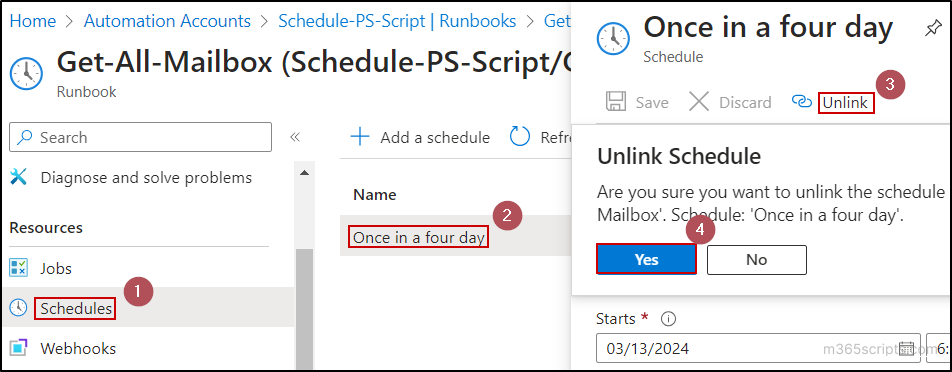Open the Home breadcrumb link

[x=33, y=21]
